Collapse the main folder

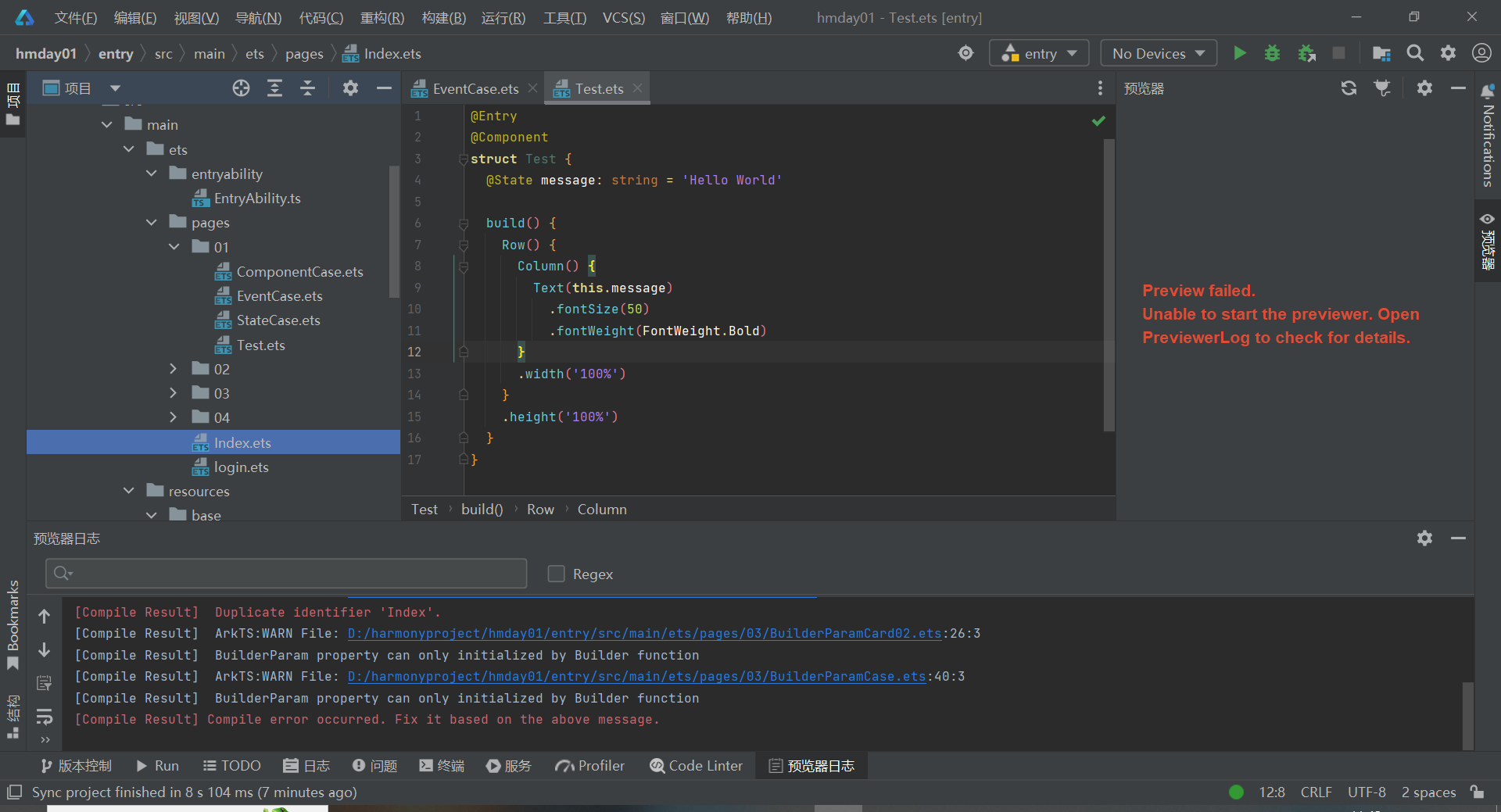pyautogui.click(x=107, y=125)
